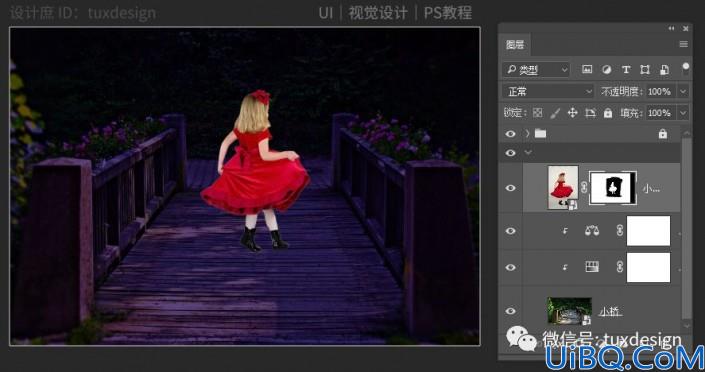Filter layers by shape type

(645, 69)
